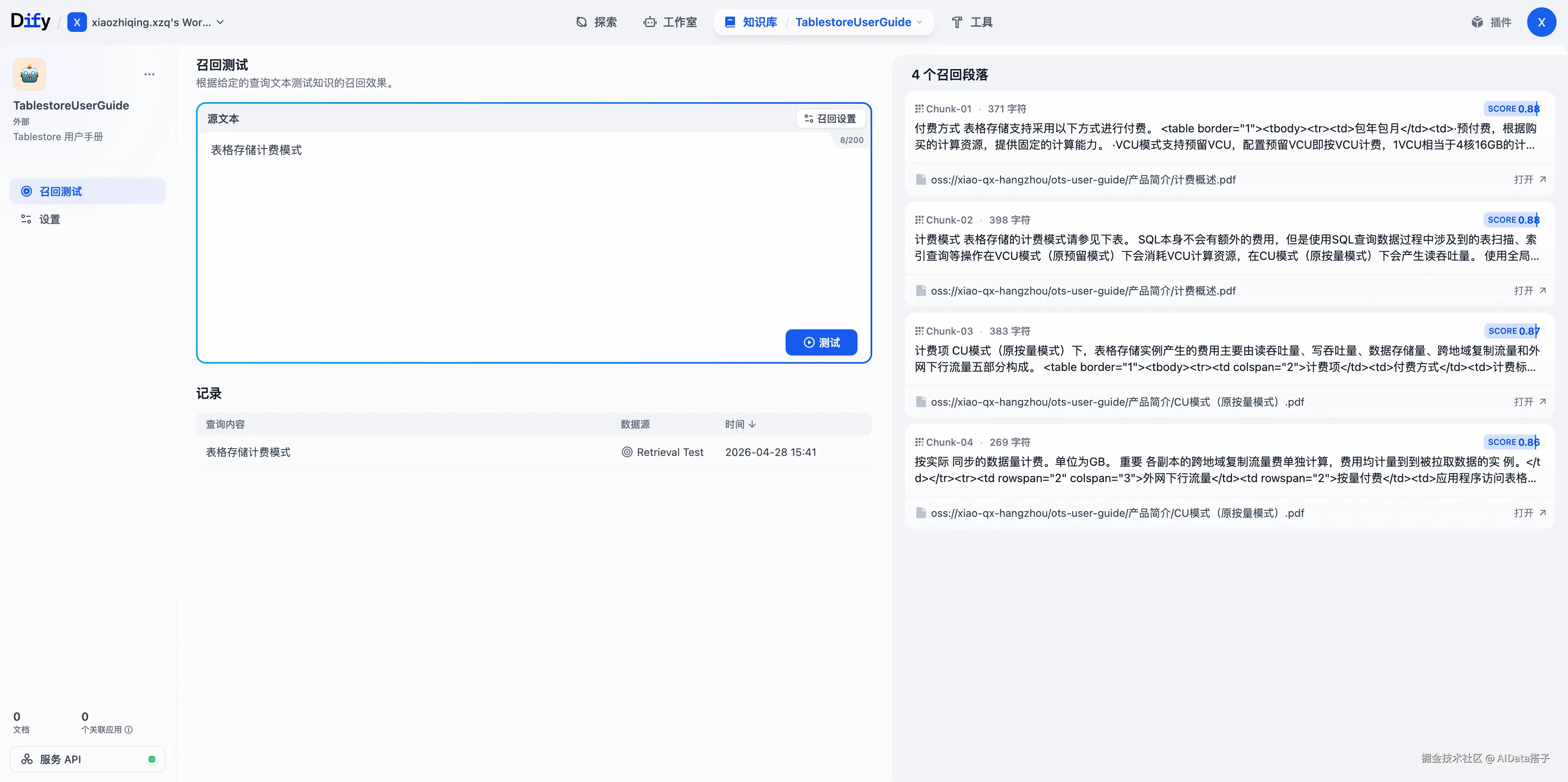The image size is (1568, 782).
Task: Click the Chunk-04 grip icon
Action: [919, 442]
